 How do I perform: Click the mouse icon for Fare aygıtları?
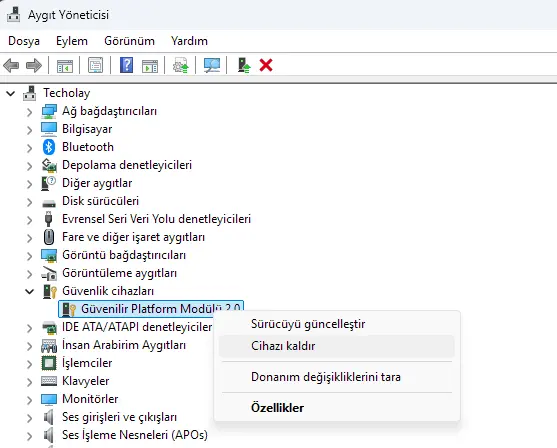point(49,237)
